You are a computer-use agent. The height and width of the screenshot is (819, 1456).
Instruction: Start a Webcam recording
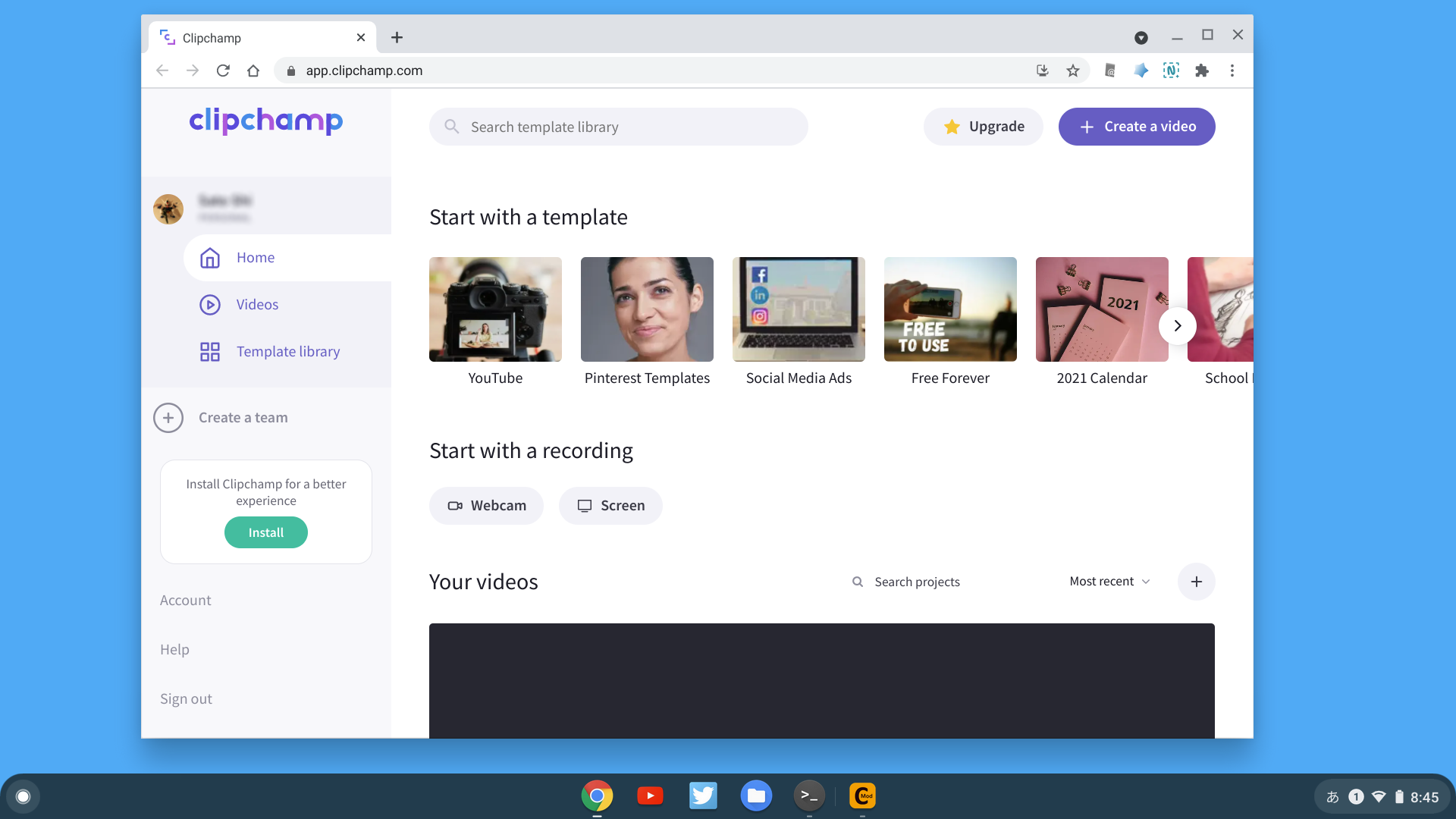click(486, 506)
